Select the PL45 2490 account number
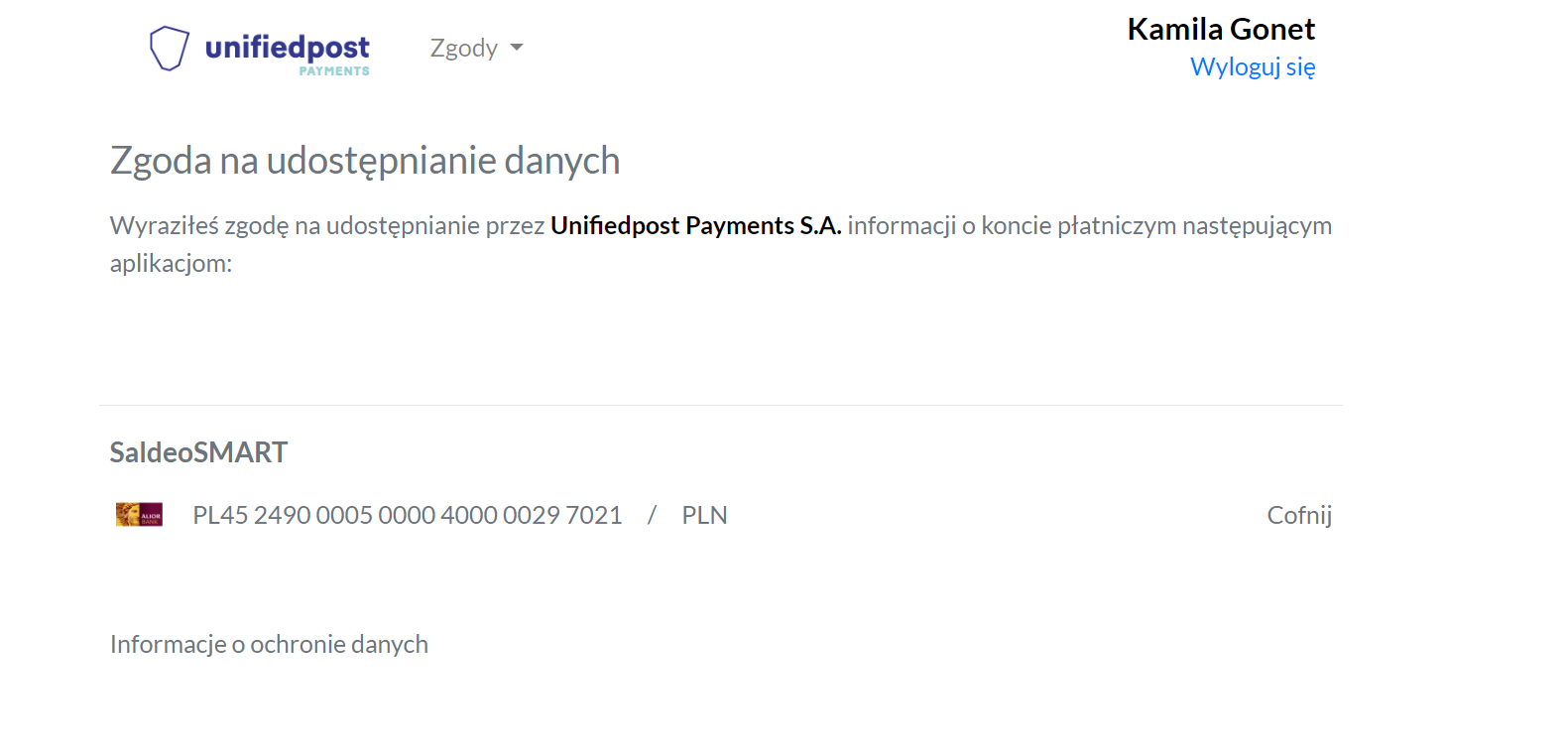Image resolution: width=1568 pixels, height=755 pixels. tap(407, 515)
